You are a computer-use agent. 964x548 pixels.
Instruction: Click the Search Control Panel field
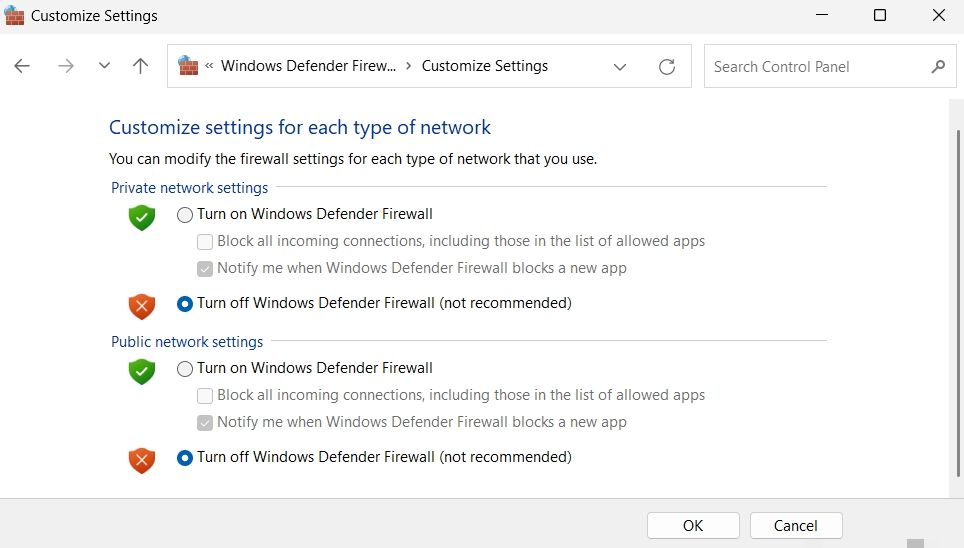coord(830,66)
